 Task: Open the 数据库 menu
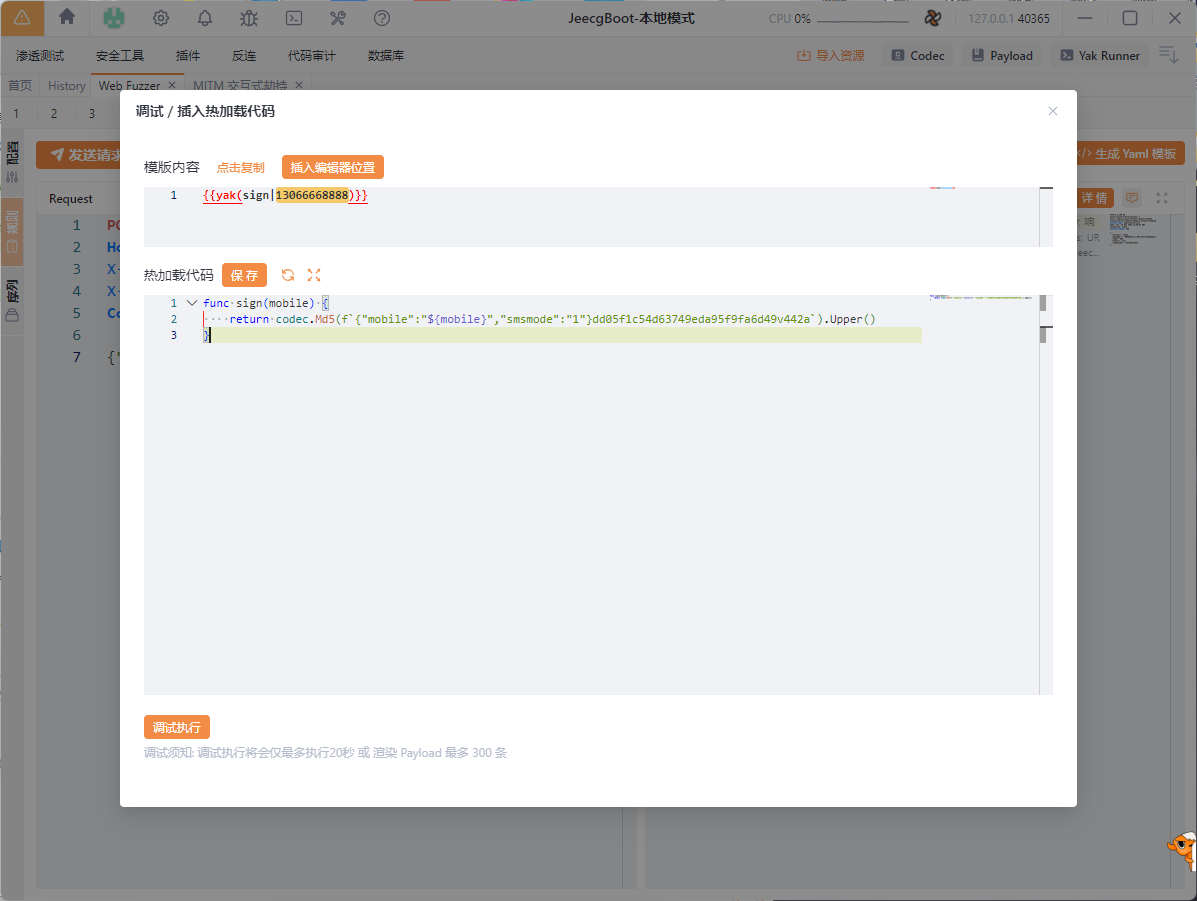(386, 56)
